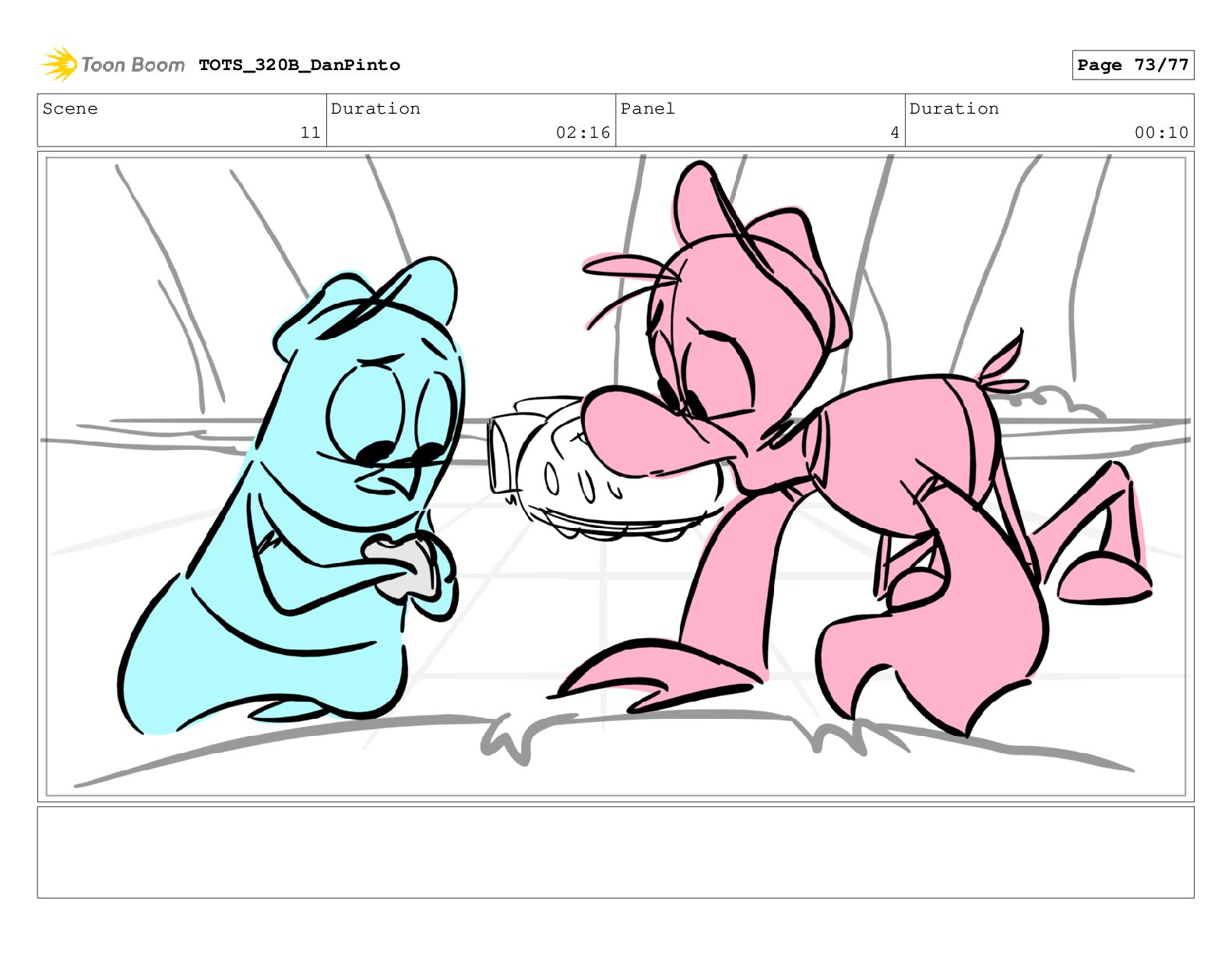
Task: Select the TOTS_320B_DanPinto title text
Action: click(x=299, y=65)
